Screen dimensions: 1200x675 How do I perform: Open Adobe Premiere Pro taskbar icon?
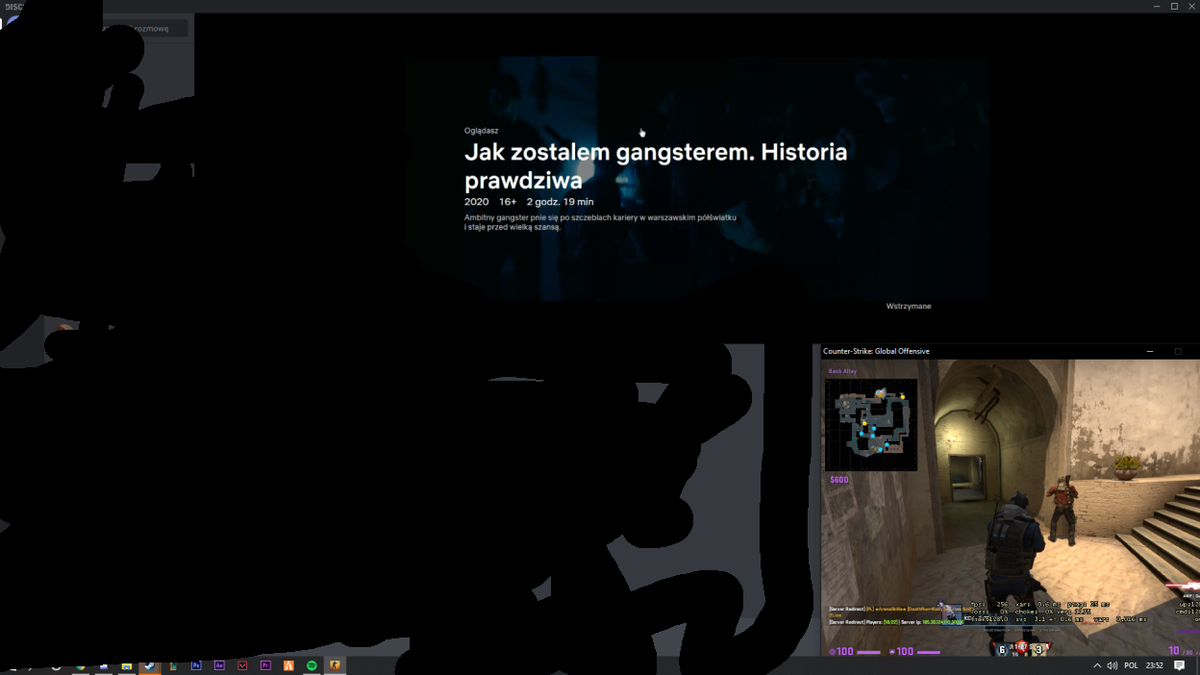point(265,665)
